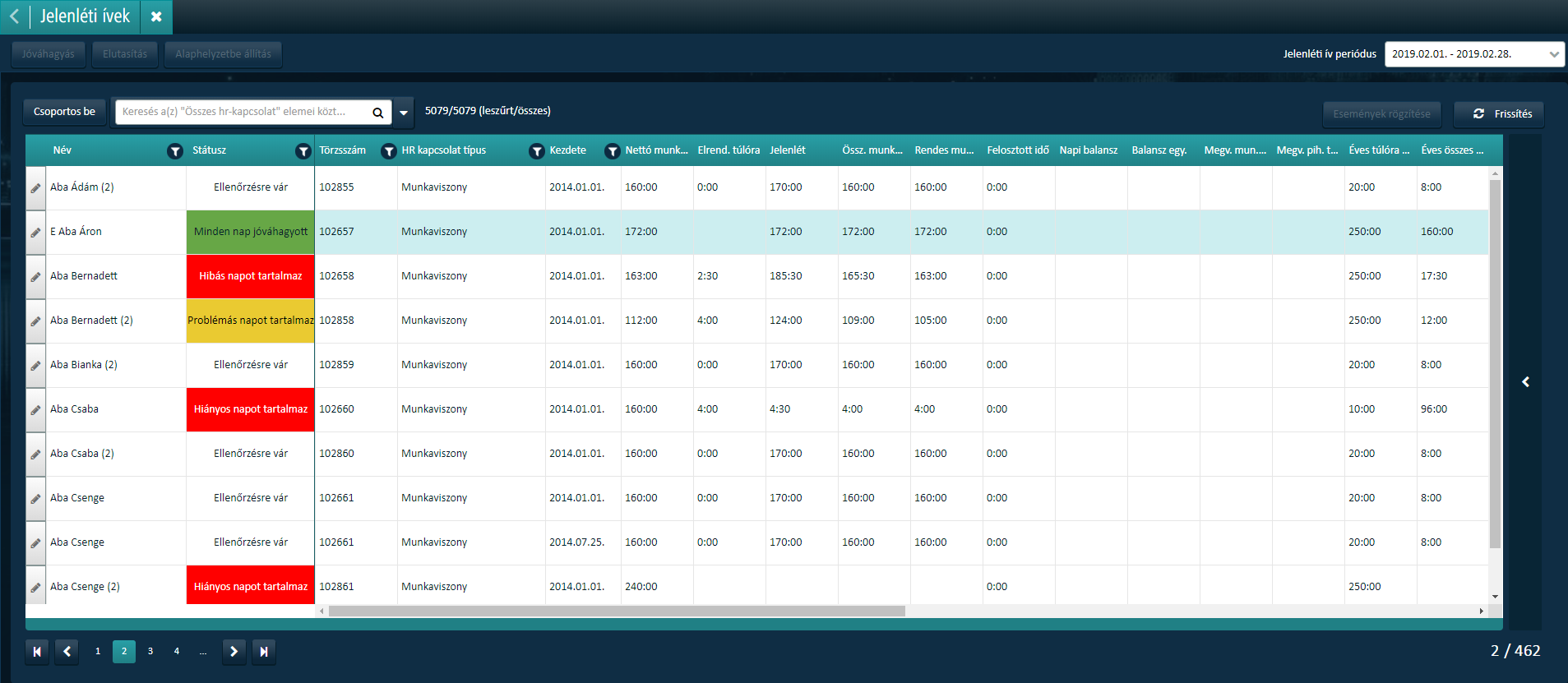The height and width of the screenshot is (683, 1568).
Task: Select page 4 in pagination
Action: coord(177,651)
